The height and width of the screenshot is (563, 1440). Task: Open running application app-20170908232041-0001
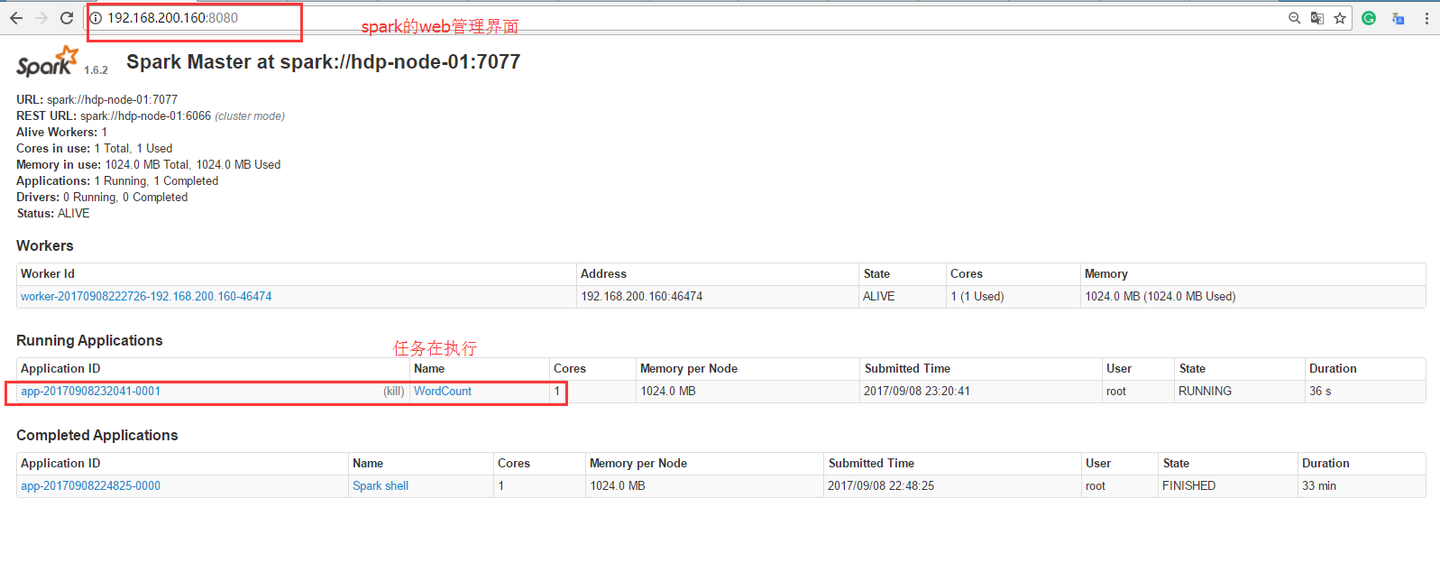pyautogui.click(x=91, y=391)
